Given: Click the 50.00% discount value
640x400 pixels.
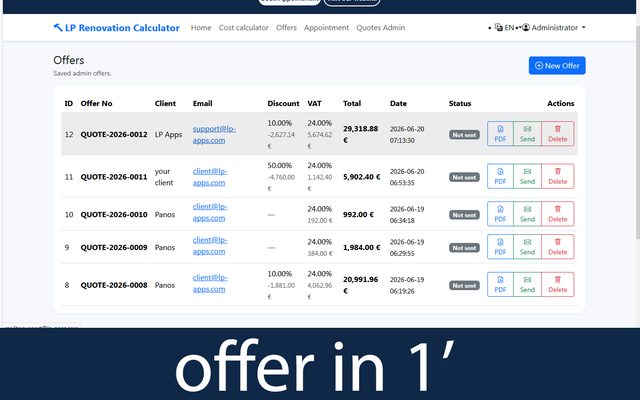Looking at the screenshot, I should [x=280, y=165].
